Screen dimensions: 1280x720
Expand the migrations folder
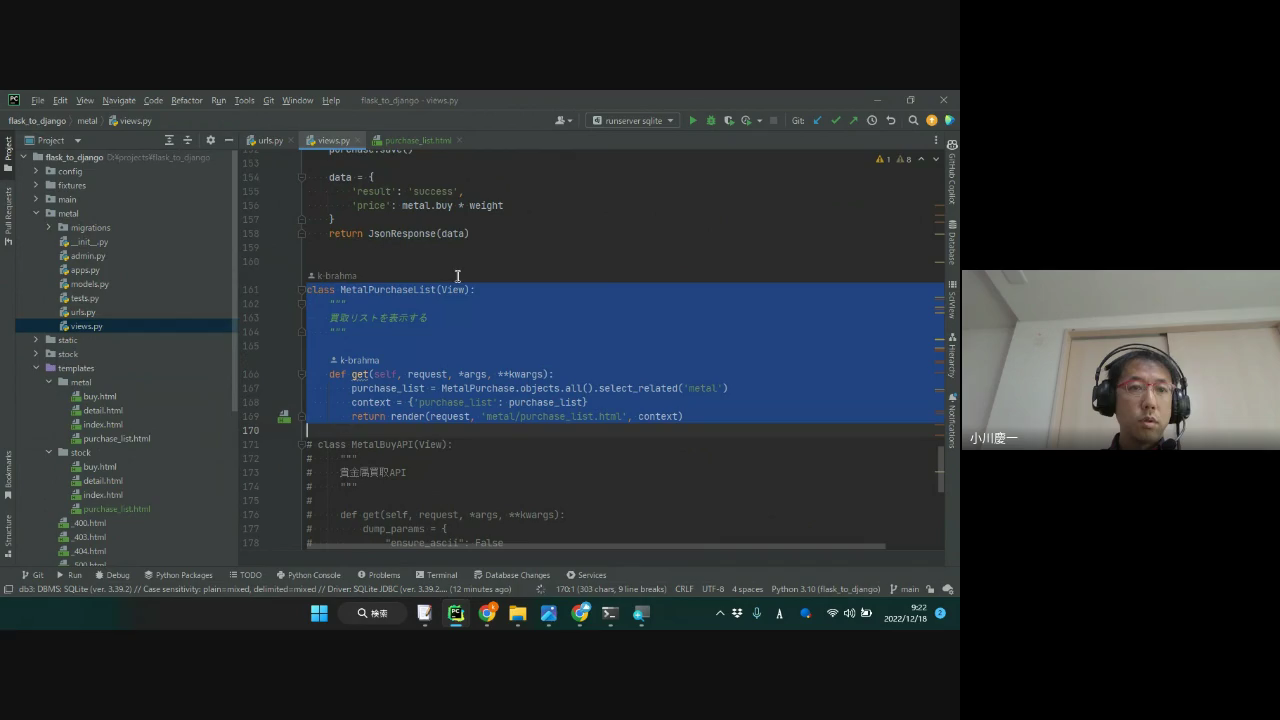click(49, 228)
